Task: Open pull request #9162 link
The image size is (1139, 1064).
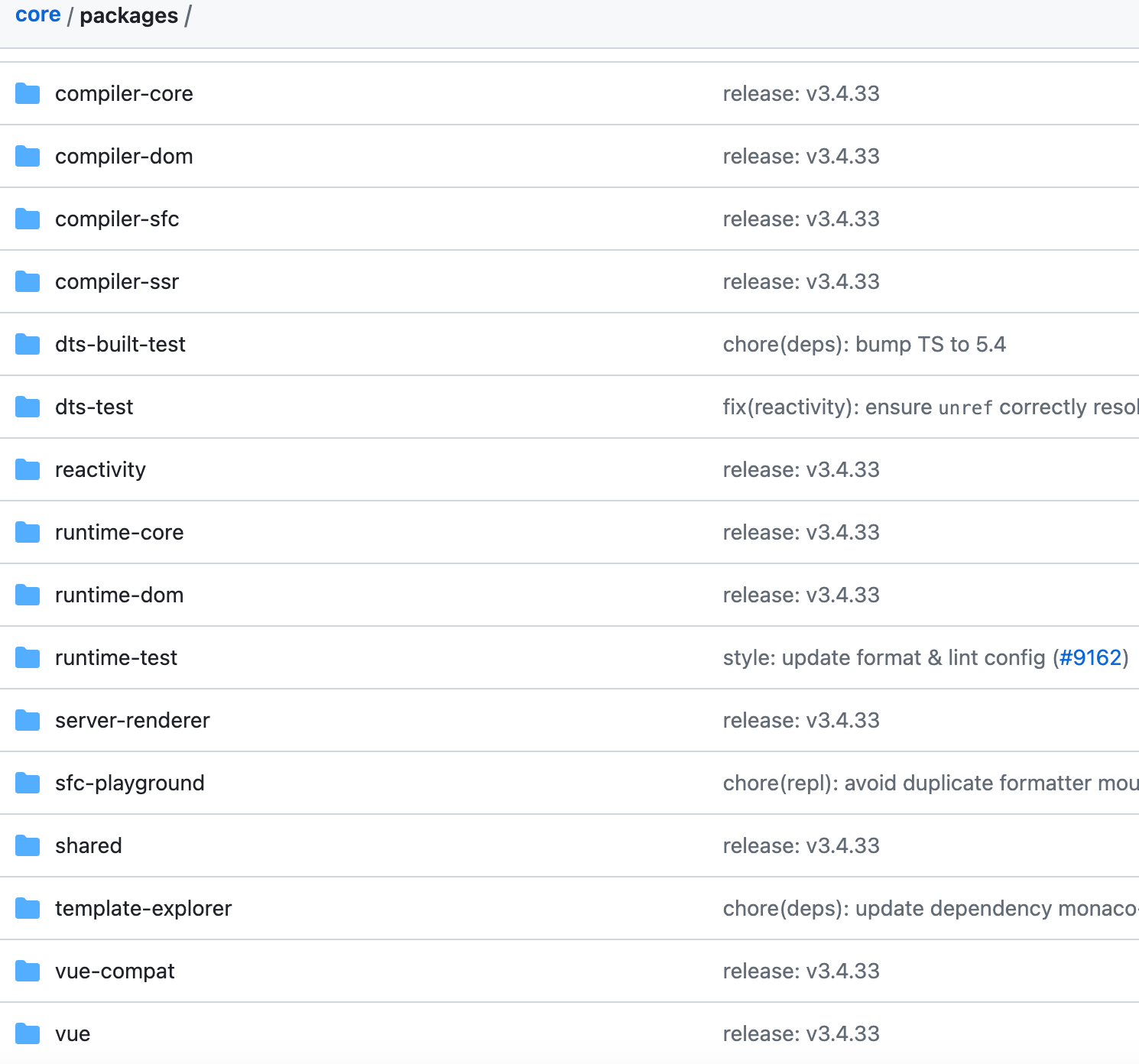Action: [1090, 658]
